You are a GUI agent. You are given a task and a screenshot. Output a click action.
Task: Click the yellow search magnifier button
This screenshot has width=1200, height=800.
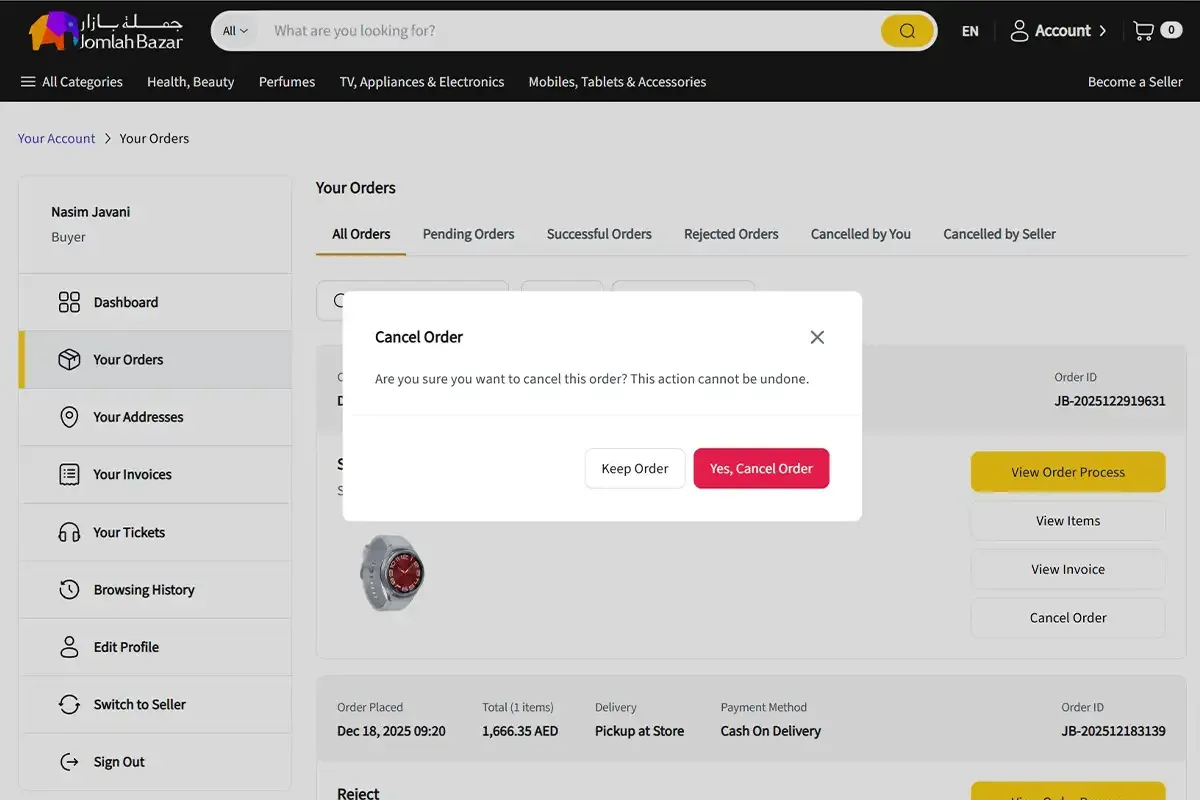(x=907, y=31)
